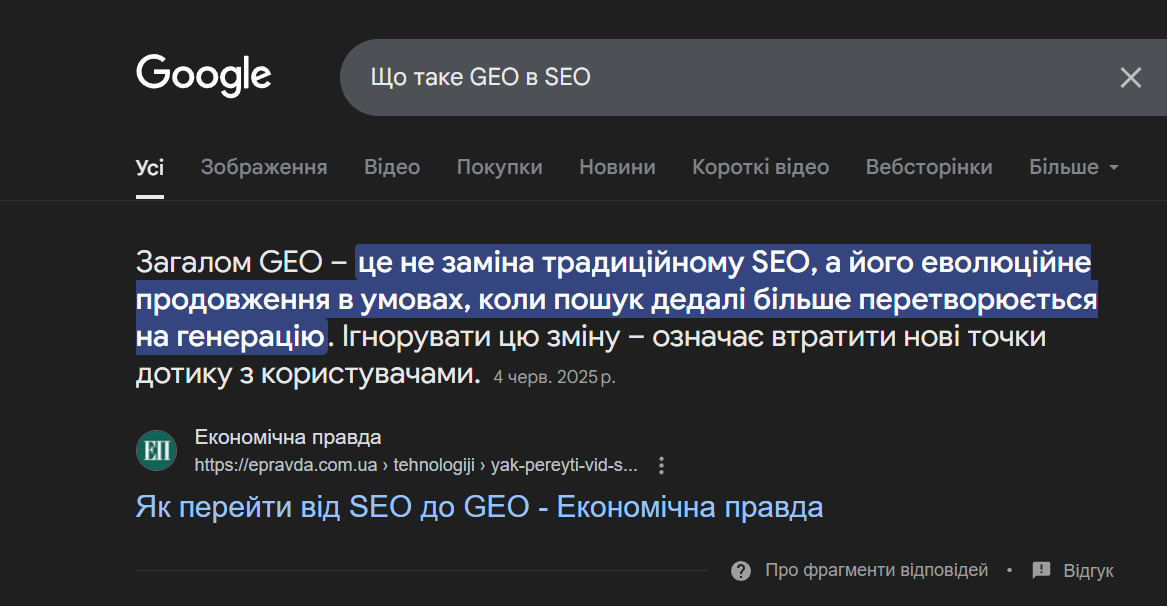Clear the search query with X
Image resolution: width=1167 pixels, height=606 pixels.
pos(1131,77)
